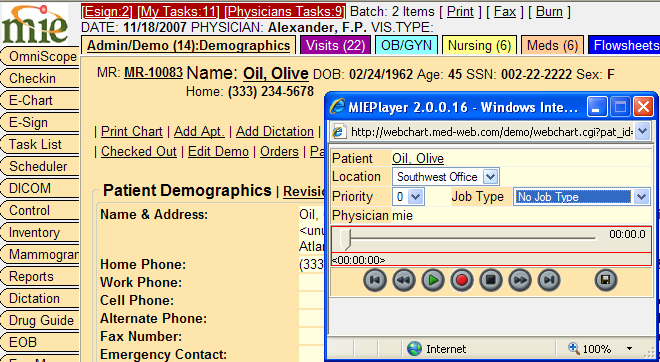The image size is (660, 362).
Task: Click the Orders link
Action: pos(279,152)
